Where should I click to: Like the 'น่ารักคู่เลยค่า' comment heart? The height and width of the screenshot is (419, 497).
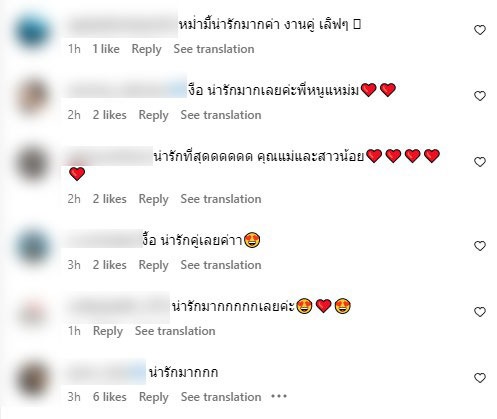[480, 246]
